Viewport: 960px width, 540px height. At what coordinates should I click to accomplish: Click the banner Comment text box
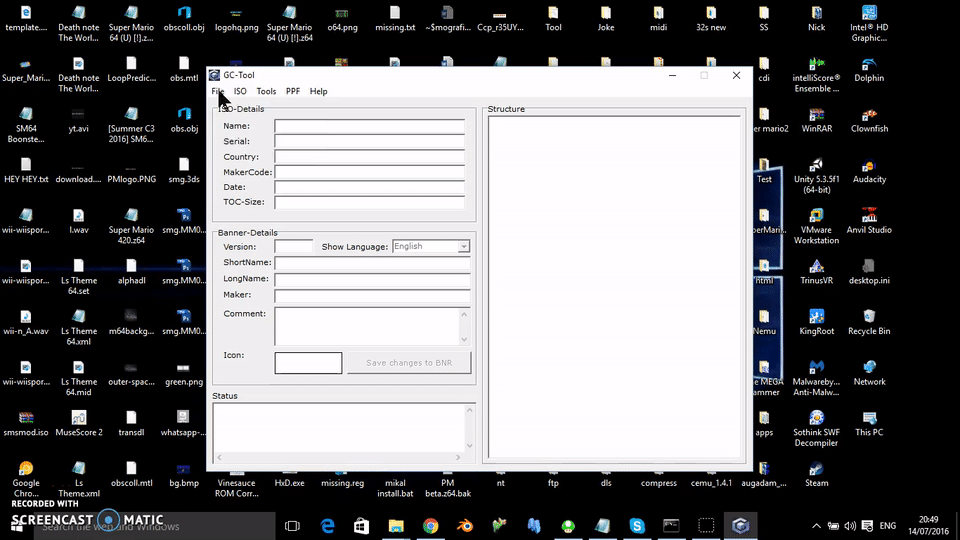366,326
